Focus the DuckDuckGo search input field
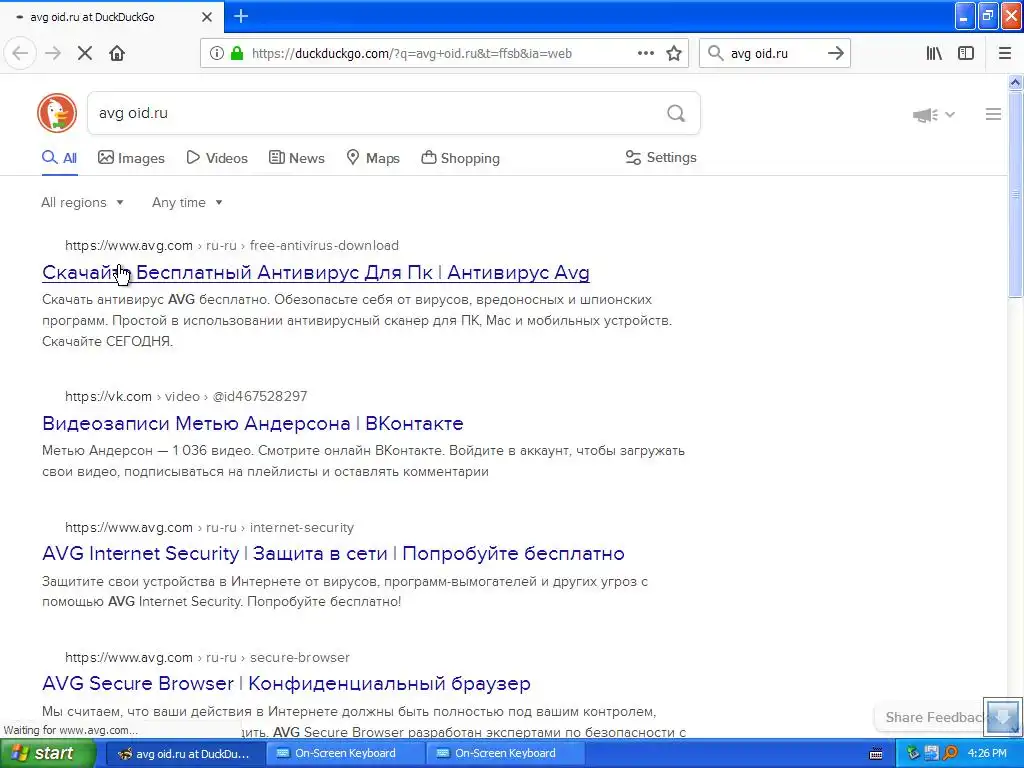The width and height of the screenshot is (1024, 768). pos(376,114)
